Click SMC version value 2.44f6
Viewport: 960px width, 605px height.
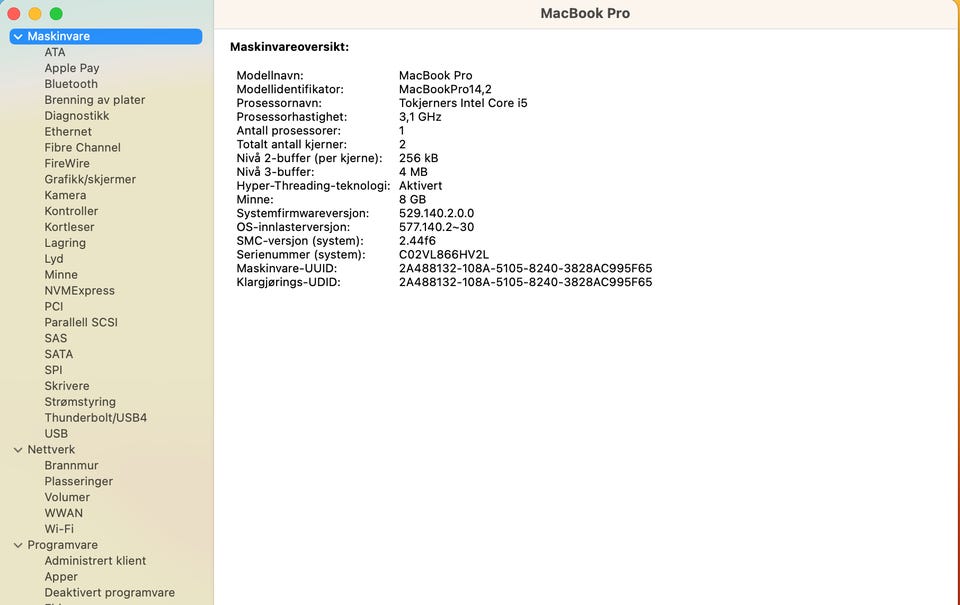418,241
